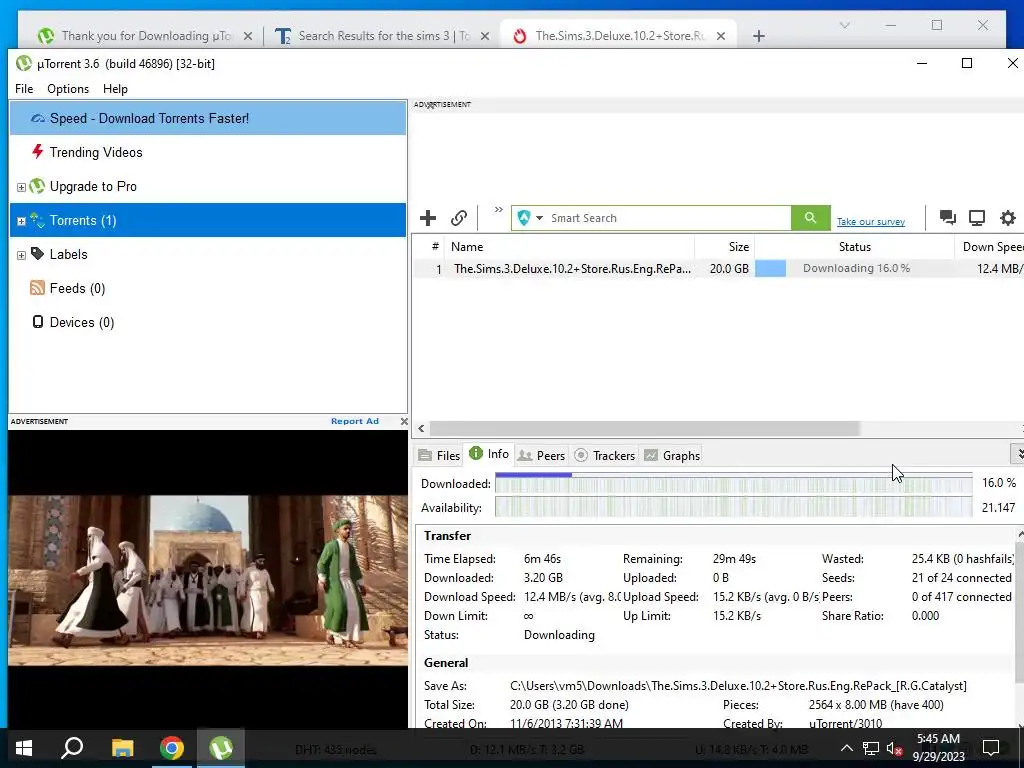Expand the Labels tree node
This screenshot has height=768, width=1024.
(21, 255)
